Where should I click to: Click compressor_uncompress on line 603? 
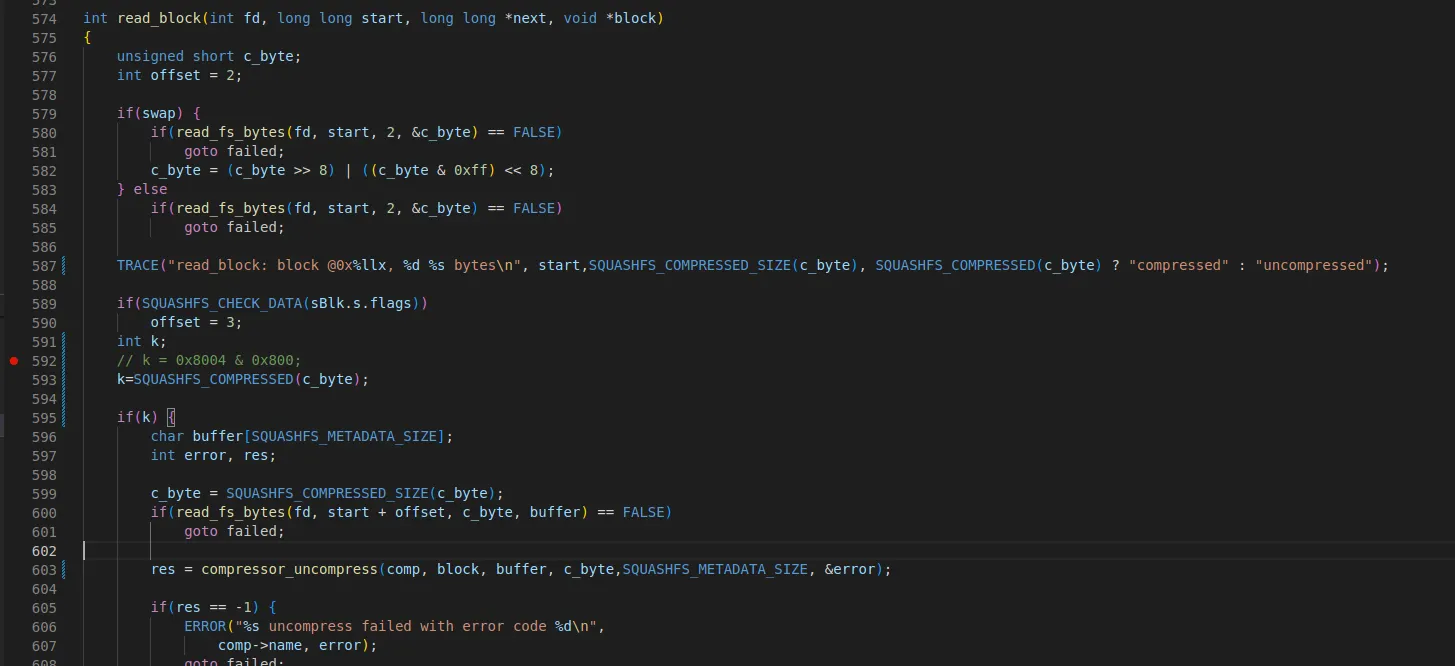tap(290, 569)
